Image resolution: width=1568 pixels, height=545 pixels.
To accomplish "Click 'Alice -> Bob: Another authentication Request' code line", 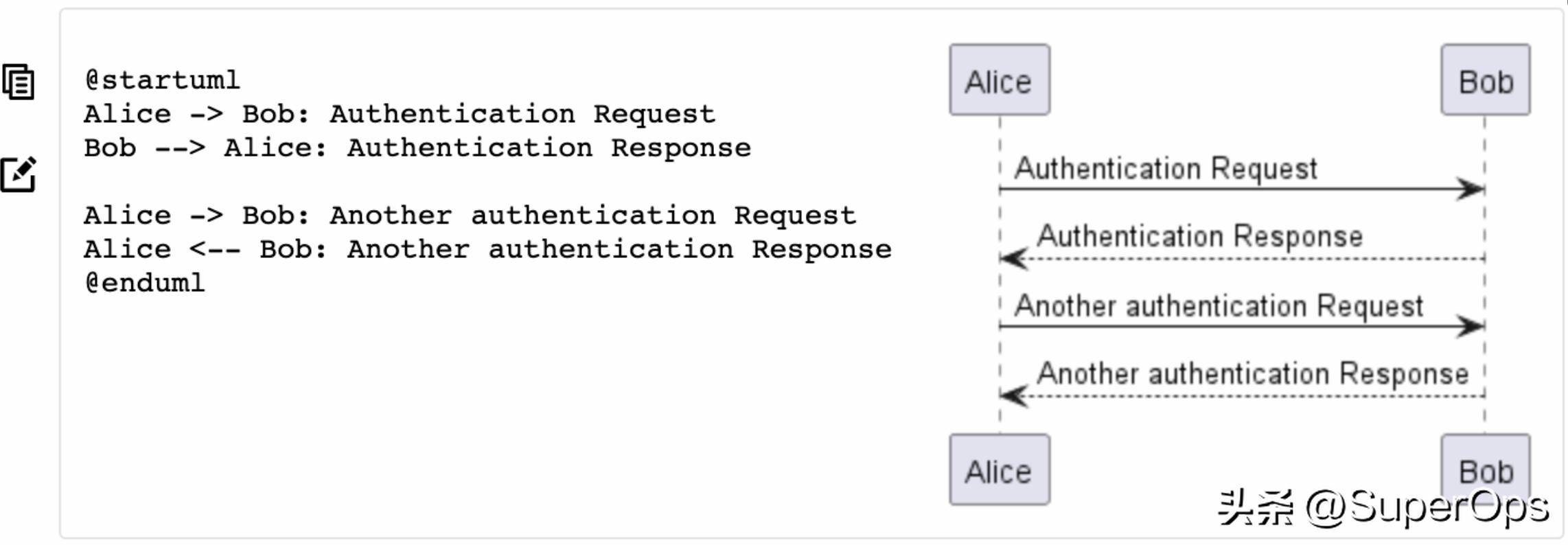I will 470,216.
